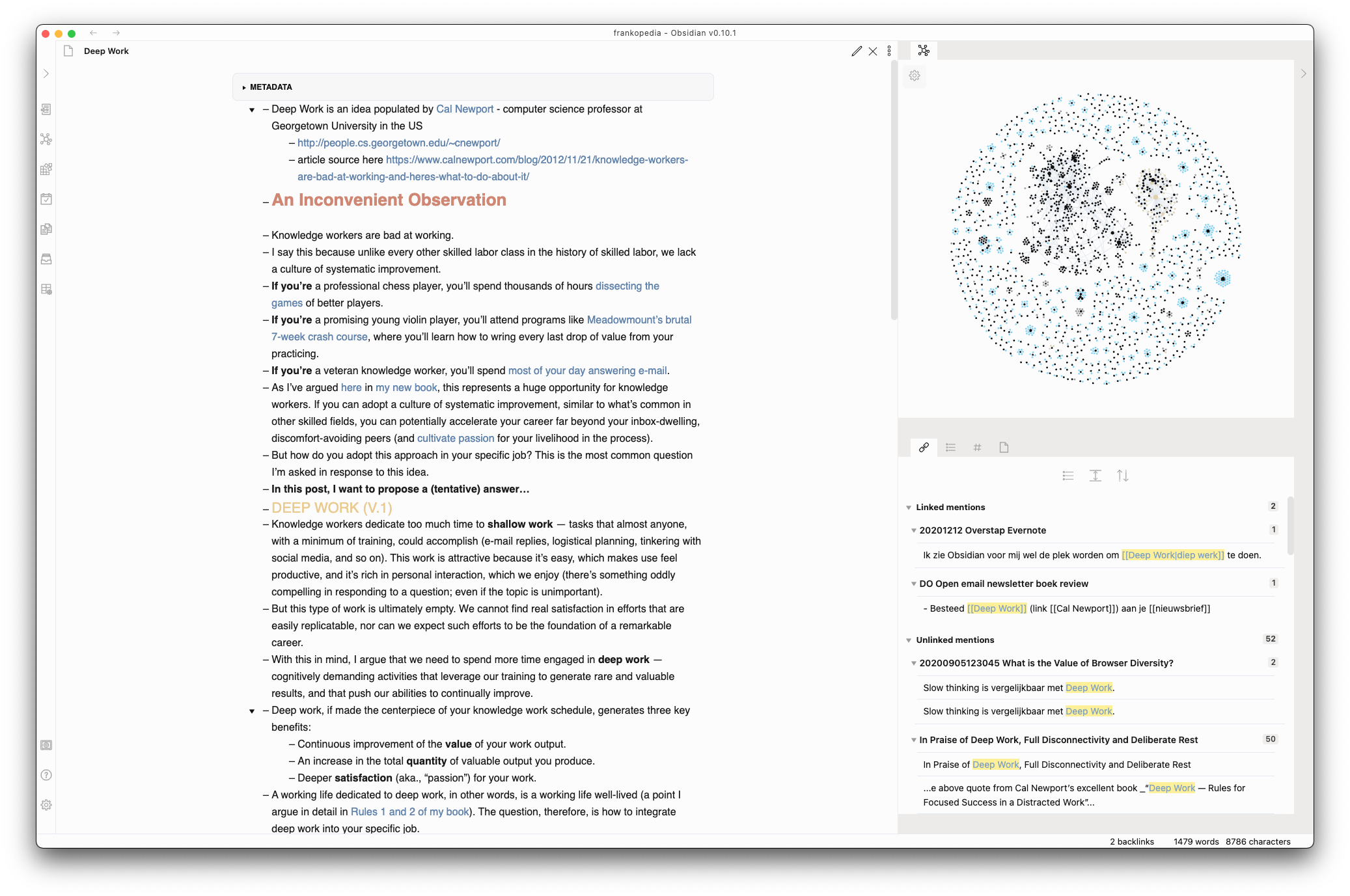Expand the left sidebar chevron
Screen dimensions: 1350x896
coord(46,74)
